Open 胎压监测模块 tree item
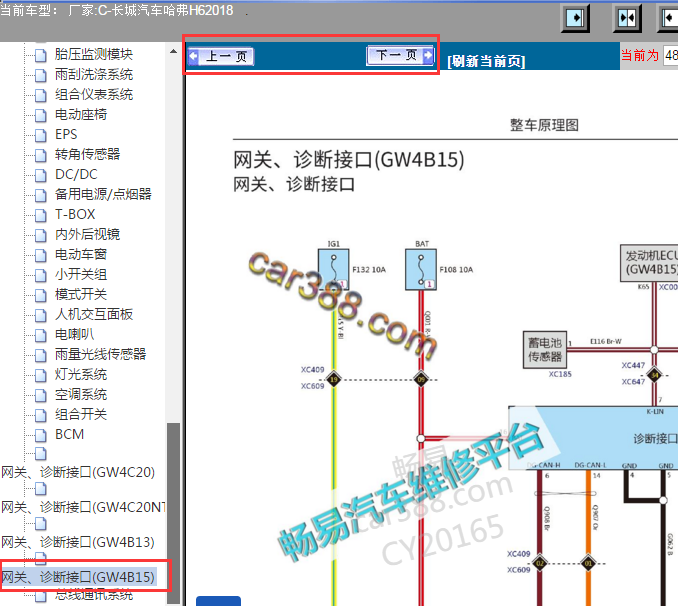Image resolution: width=678 pixels, height=606 pixels. point(93,54)
